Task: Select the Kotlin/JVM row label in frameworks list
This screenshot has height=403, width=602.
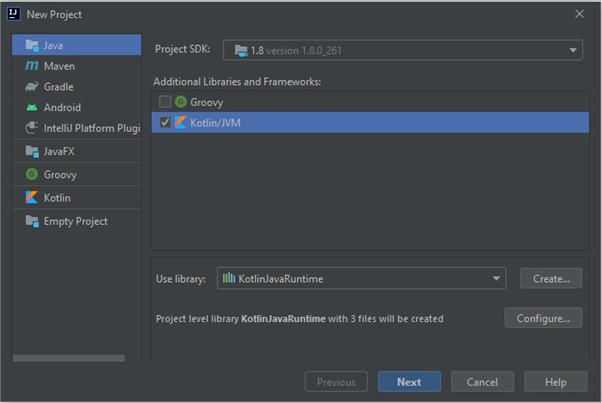Action: click(x=217, y=123)
